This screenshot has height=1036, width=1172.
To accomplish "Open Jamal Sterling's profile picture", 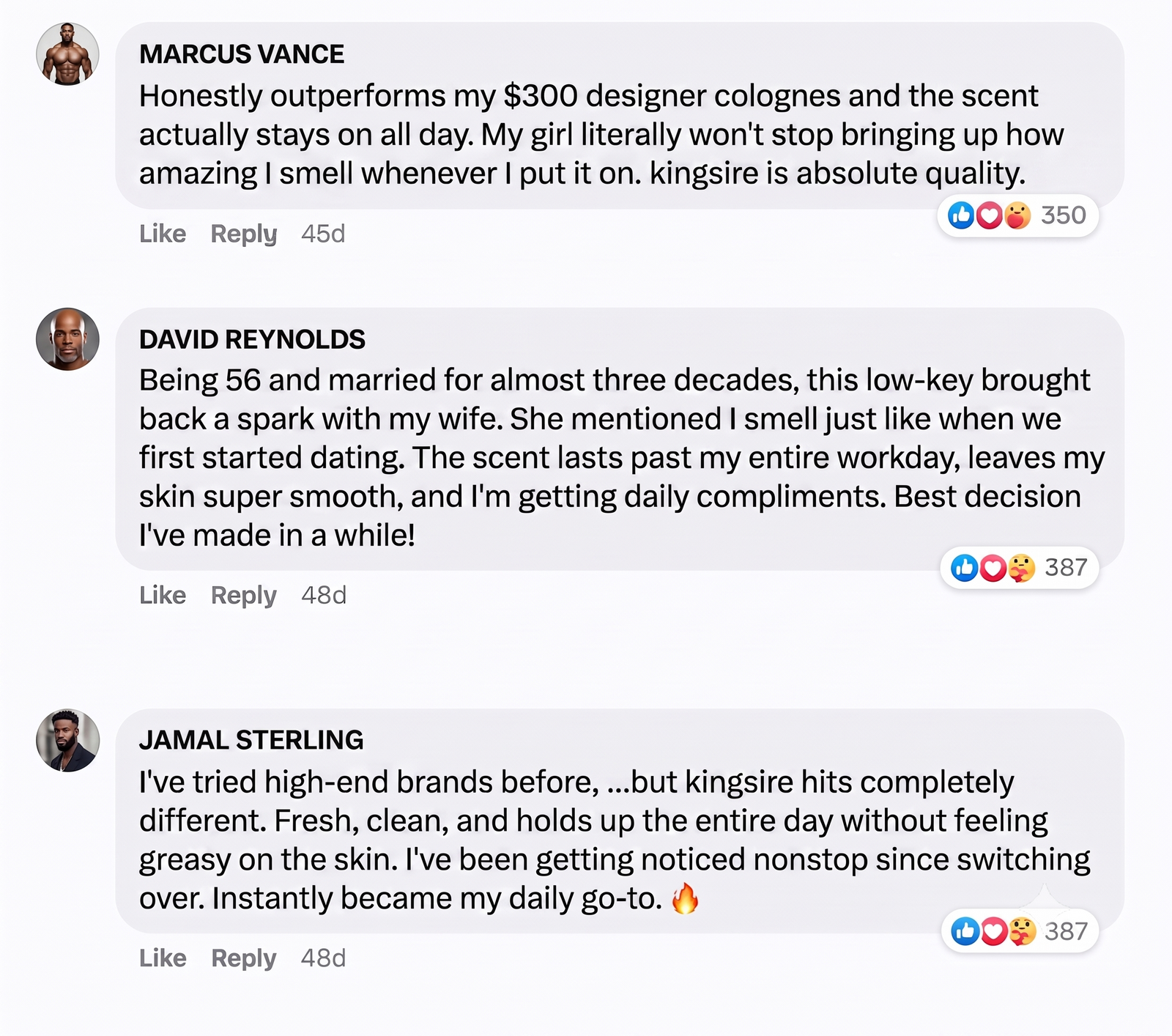I will (67, 740).
